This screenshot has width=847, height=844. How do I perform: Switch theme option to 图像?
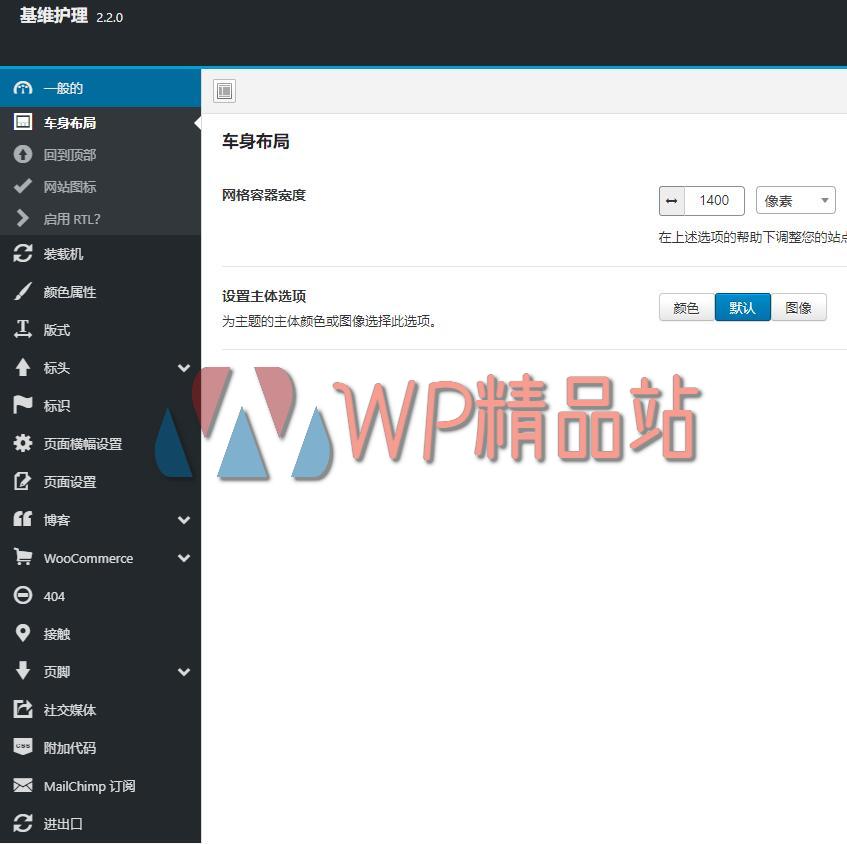(x=799, y=307)
